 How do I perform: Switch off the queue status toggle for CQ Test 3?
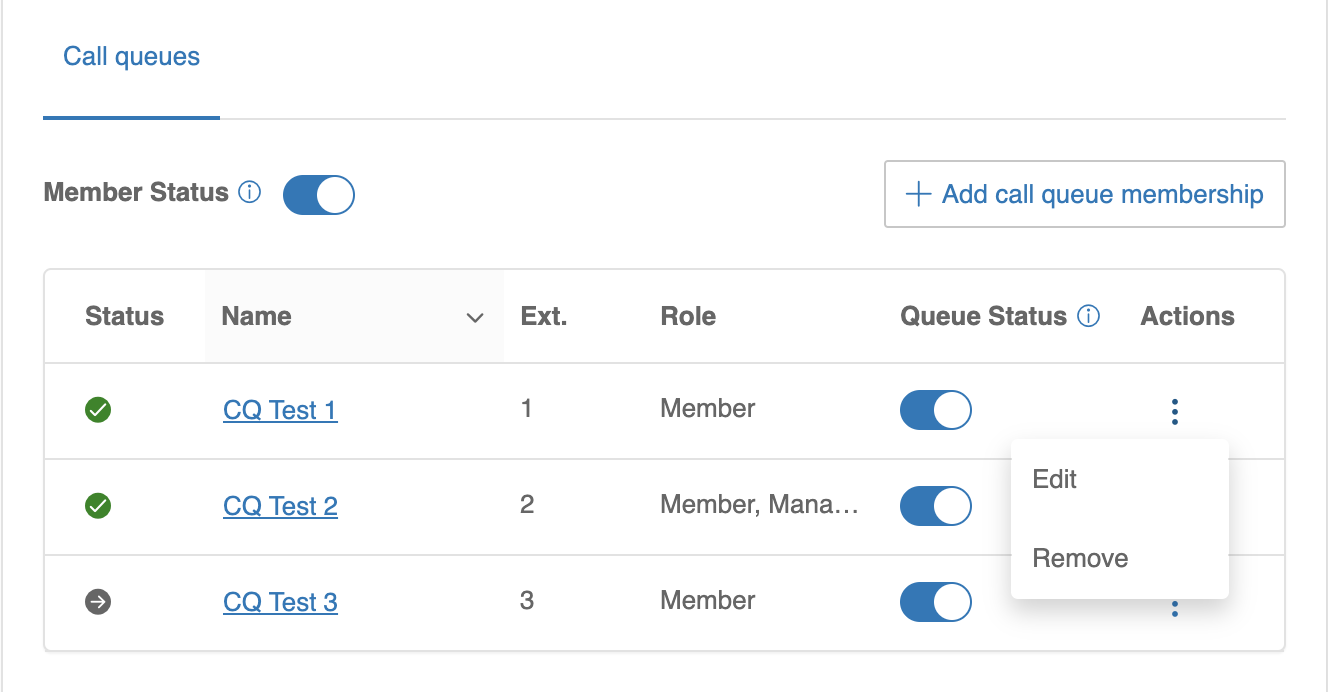click(935, 602)
